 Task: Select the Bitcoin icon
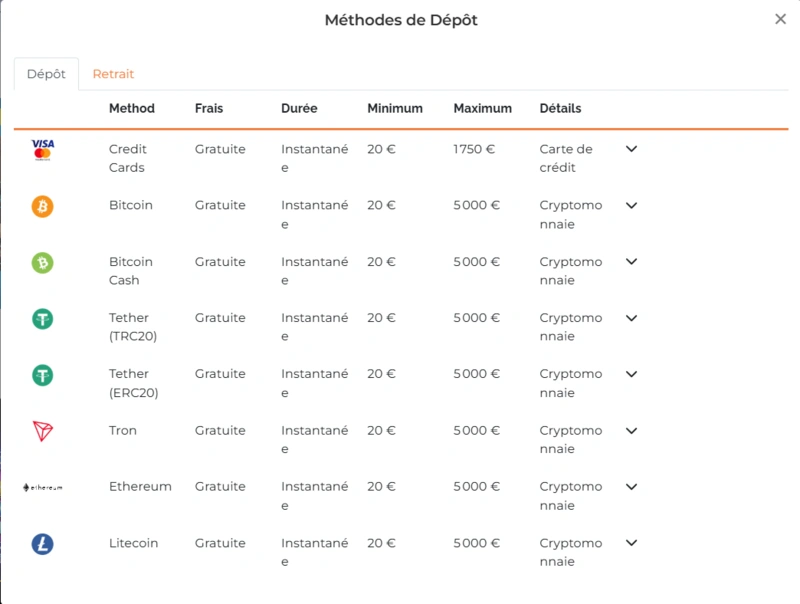(41, 207)
